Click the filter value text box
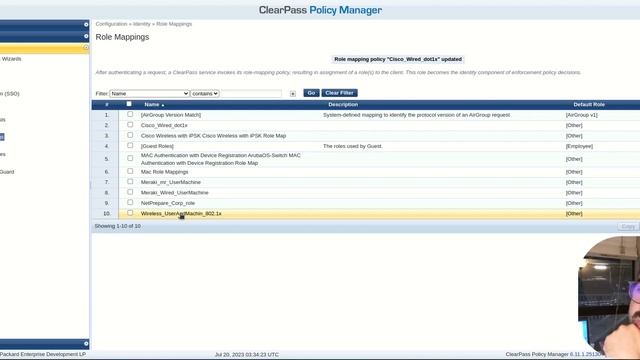The height and width of the screenshot is (360, 640). pos(251,93)
